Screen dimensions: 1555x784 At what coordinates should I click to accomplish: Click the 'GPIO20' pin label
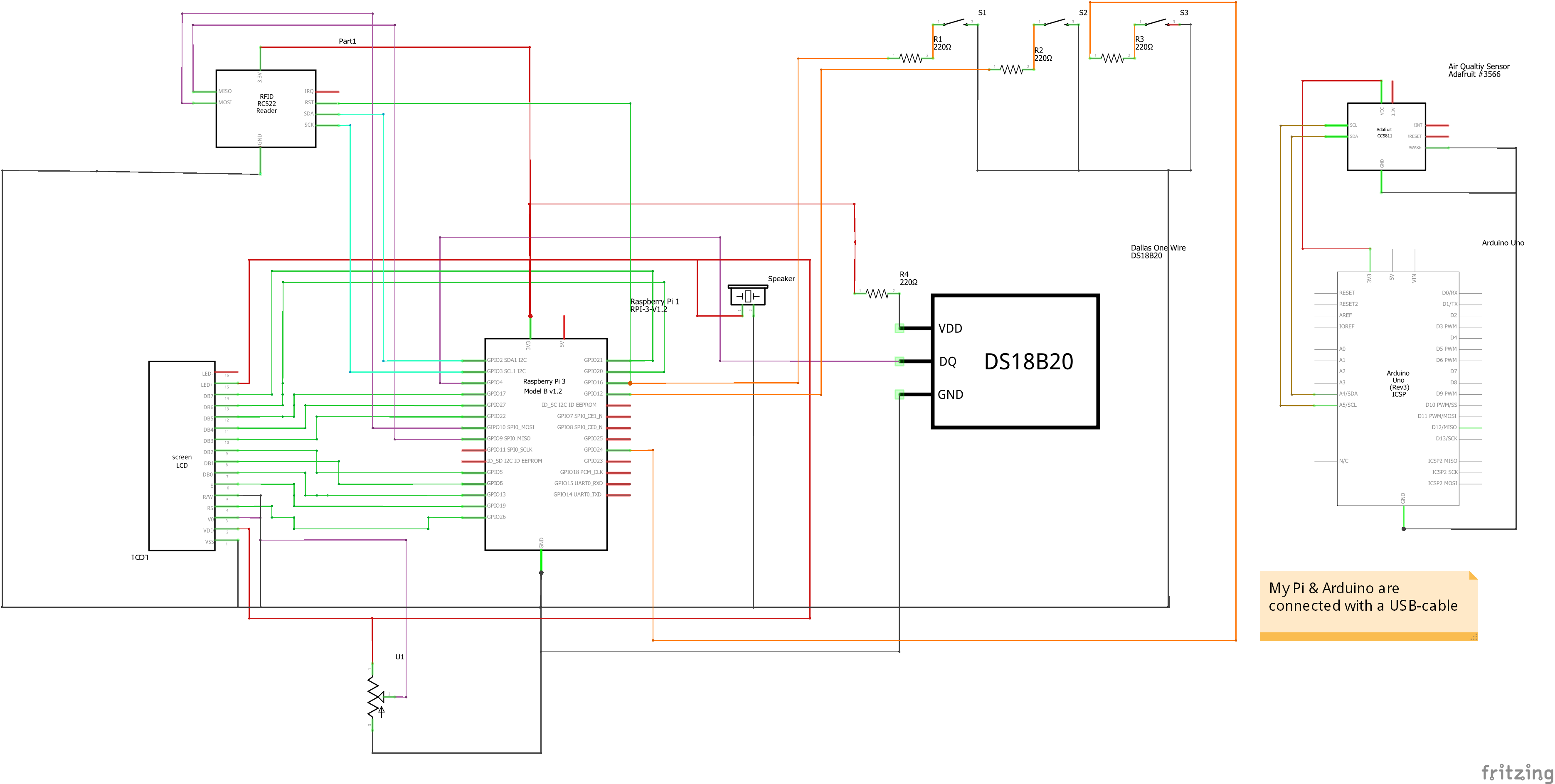point(593,371)
